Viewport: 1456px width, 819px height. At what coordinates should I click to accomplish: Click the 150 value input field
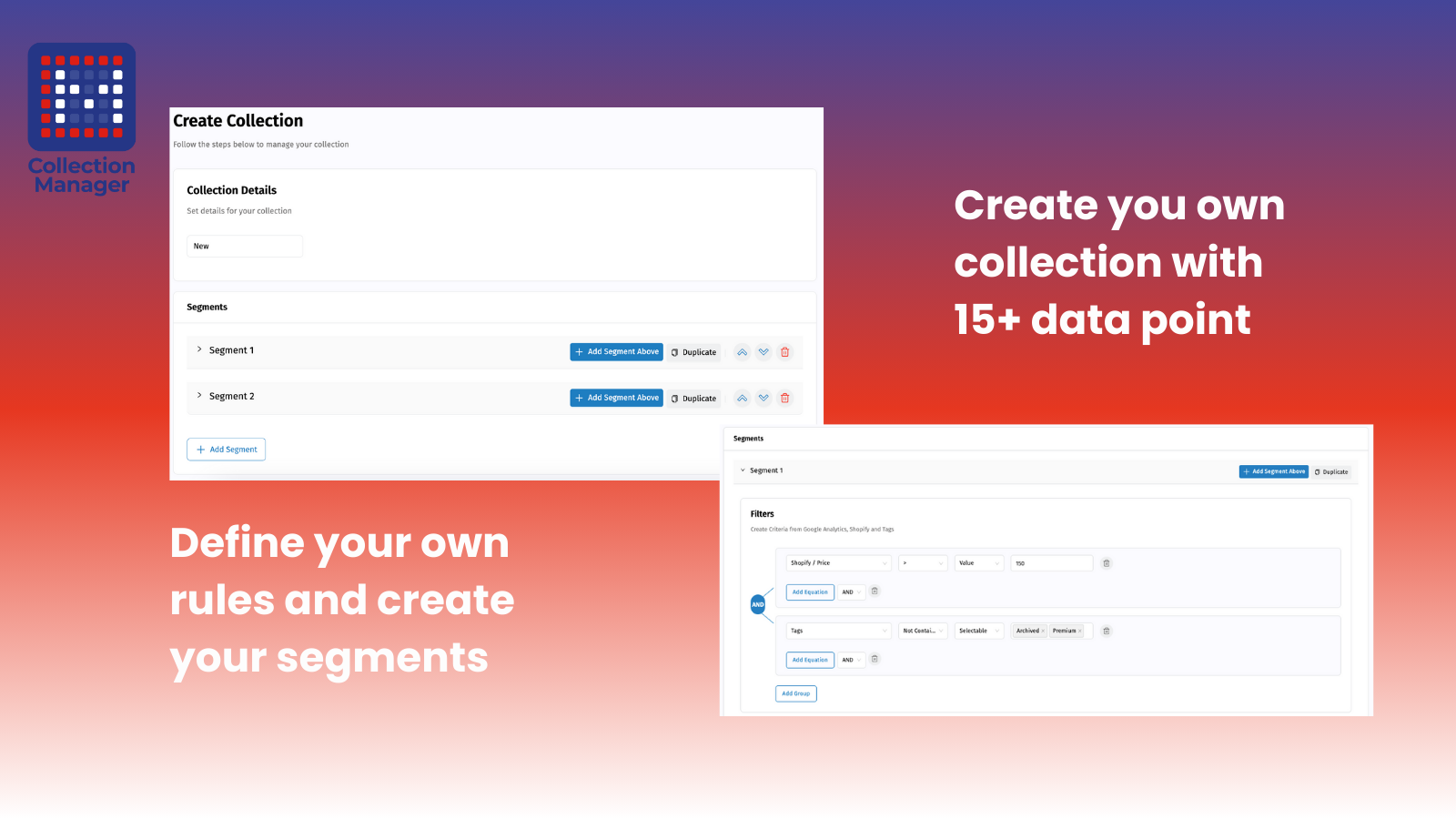pos(1051,563)
